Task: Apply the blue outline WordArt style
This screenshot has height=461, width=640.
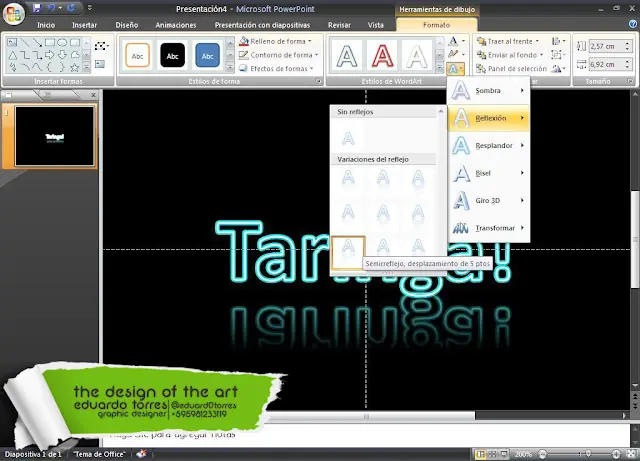Action: (347, 56)
